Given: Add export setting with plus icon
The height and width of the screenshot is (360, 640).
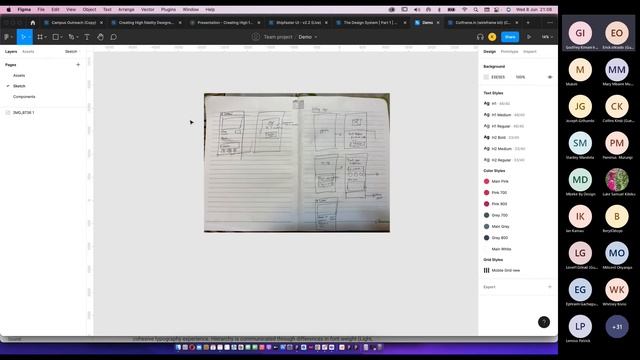Looking at the screenshot, I should click(x=549, y=287).
